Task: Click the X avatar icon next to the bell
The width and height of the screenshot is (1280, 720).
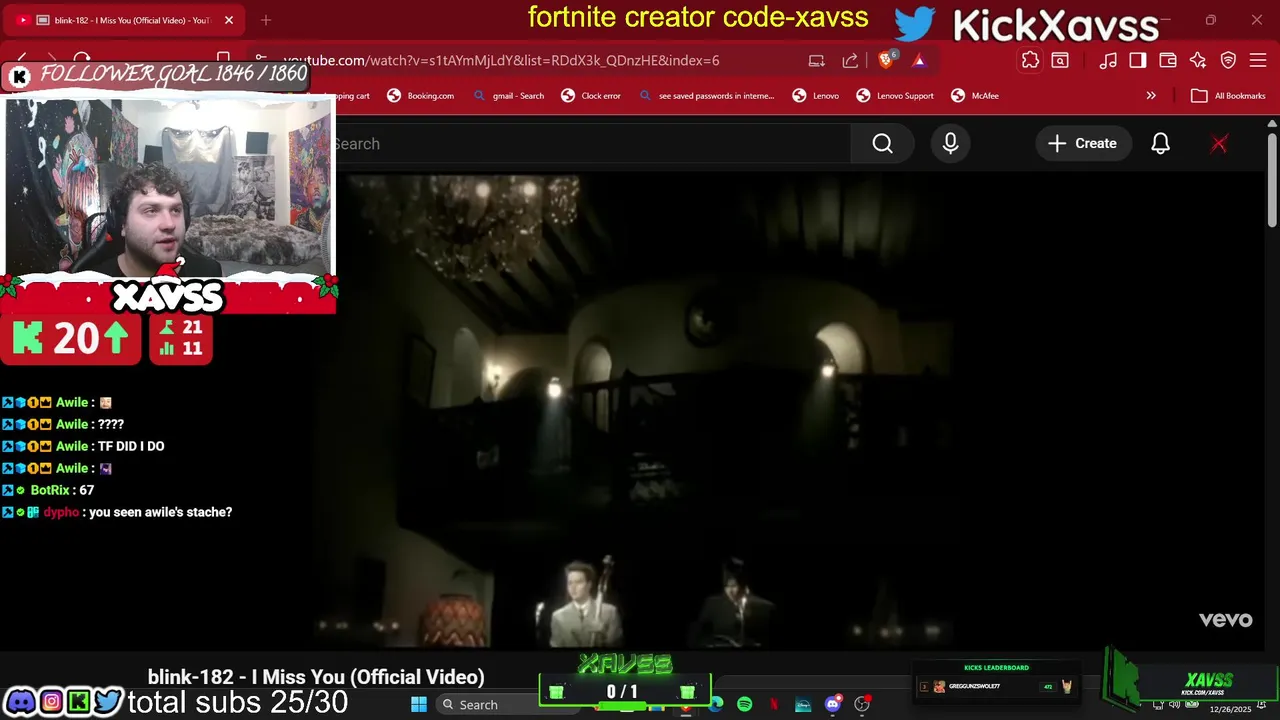Action: [x=1219, y=144]
